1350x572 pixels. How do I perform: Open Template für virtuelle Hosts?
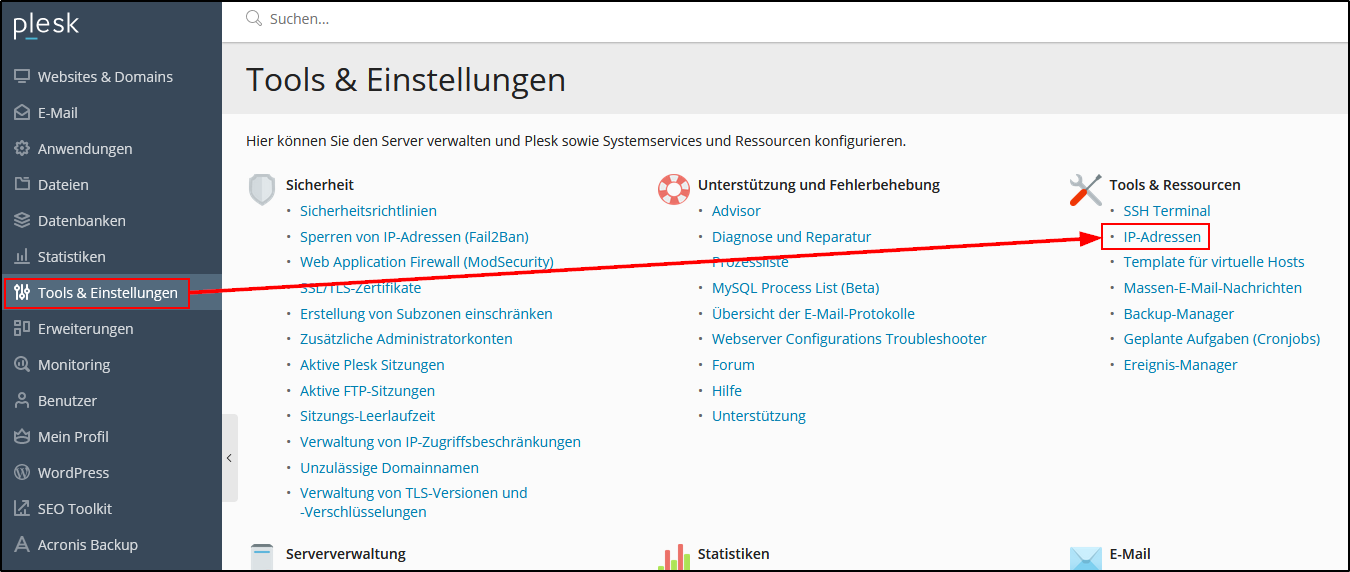(x=1214, y=262)
